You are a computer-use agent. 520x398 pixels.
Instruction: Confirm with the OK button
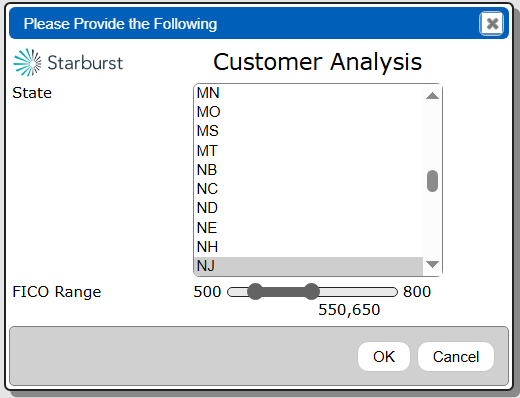tap(384, 357)
